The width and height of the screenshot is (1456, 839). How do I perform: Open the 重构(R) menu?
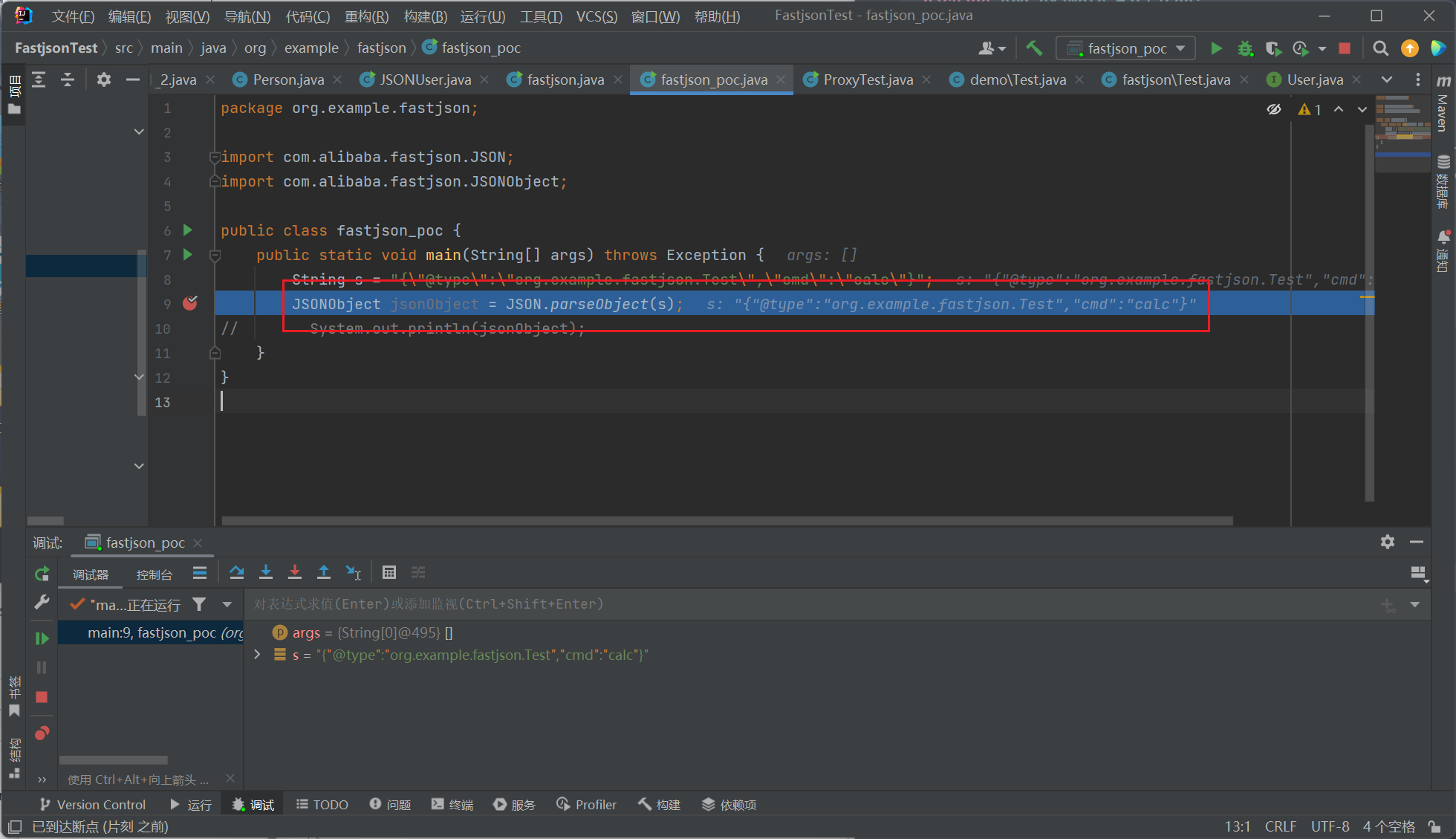coord(366,16)
